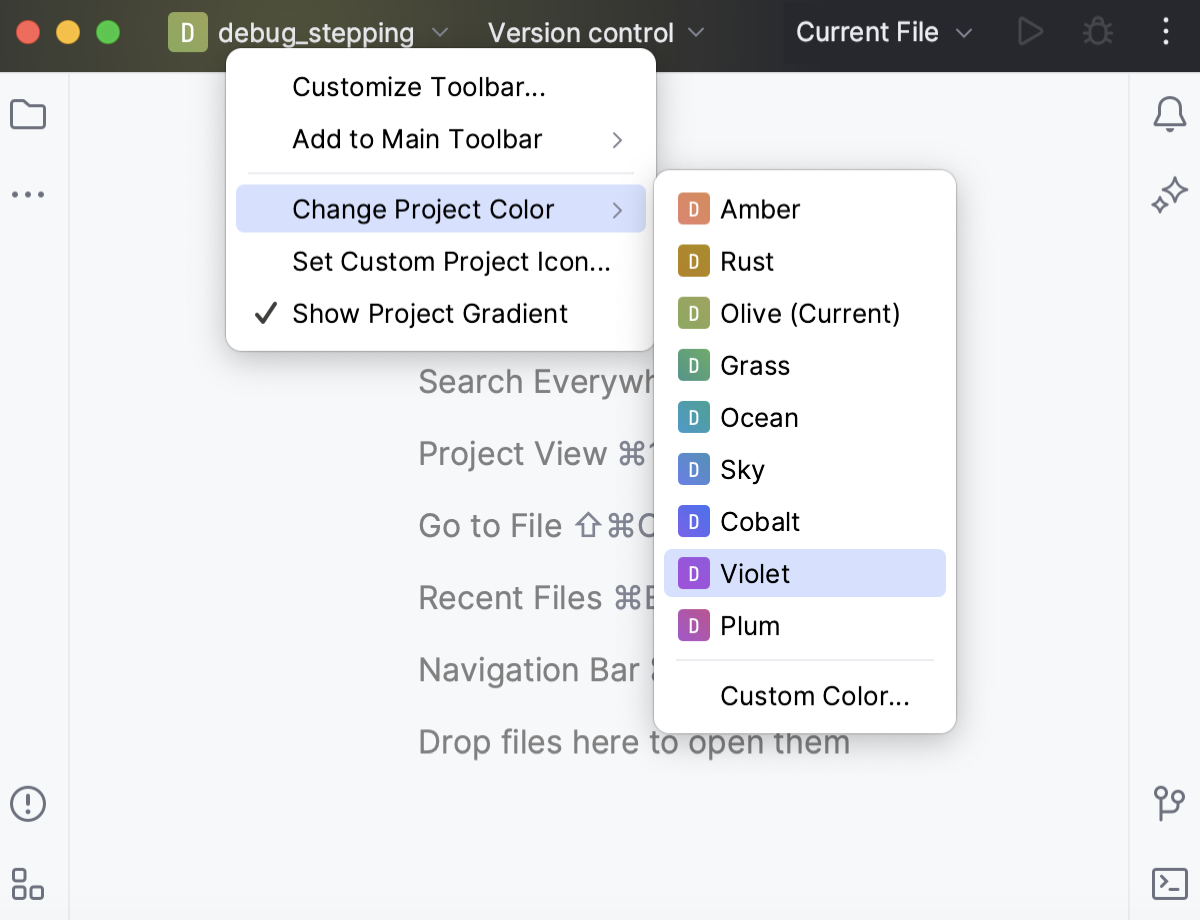Open the AI Assistant panel
Viewport: 1200px width, 920px height.
pos(1168,194)
